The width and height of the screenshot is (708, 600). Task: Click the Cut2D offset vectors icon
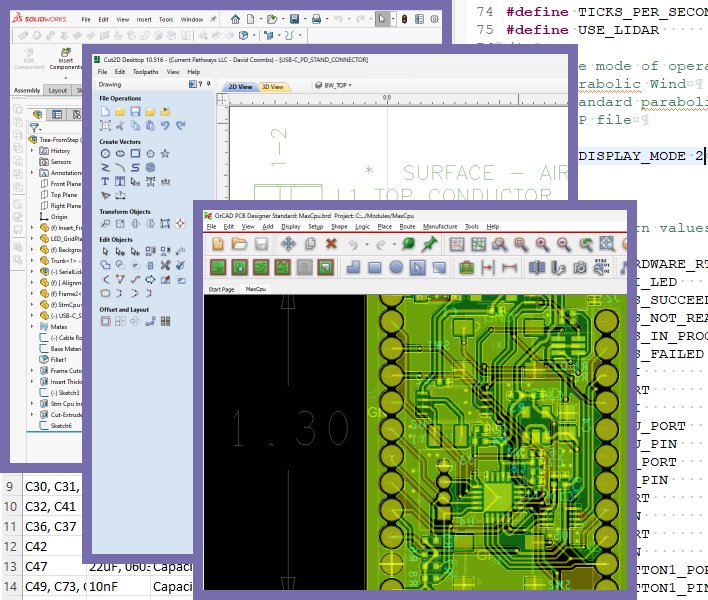click(x=105, y=321)
